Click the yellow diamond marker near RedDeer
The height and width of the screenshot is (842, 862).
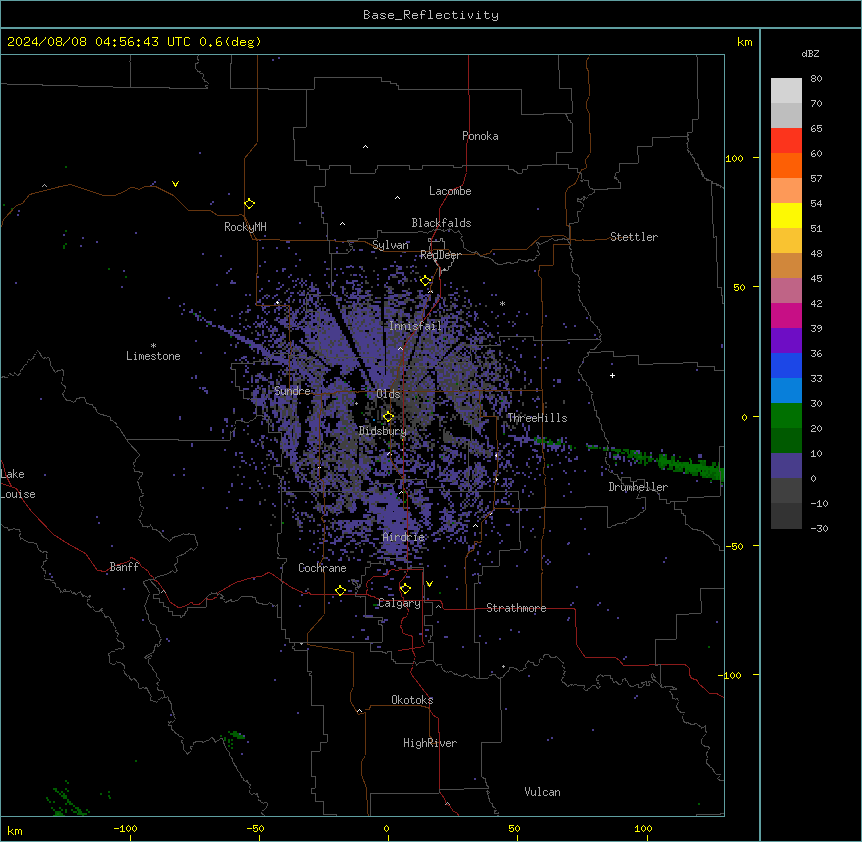click(x=426, y=281)
